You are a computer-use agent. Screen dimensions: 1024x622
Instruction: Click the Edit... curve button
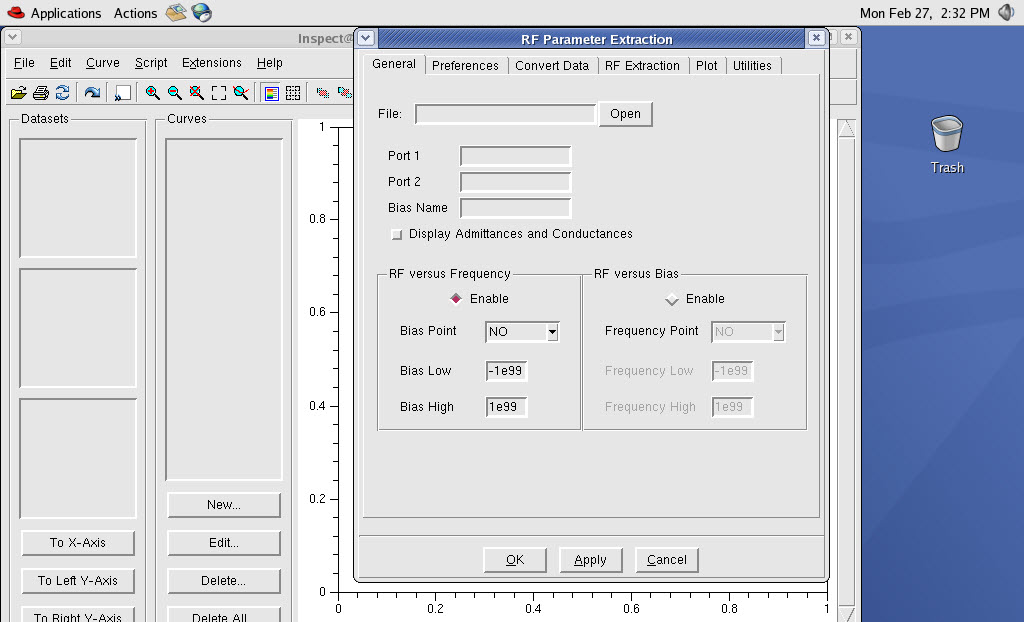click(224, 542)
